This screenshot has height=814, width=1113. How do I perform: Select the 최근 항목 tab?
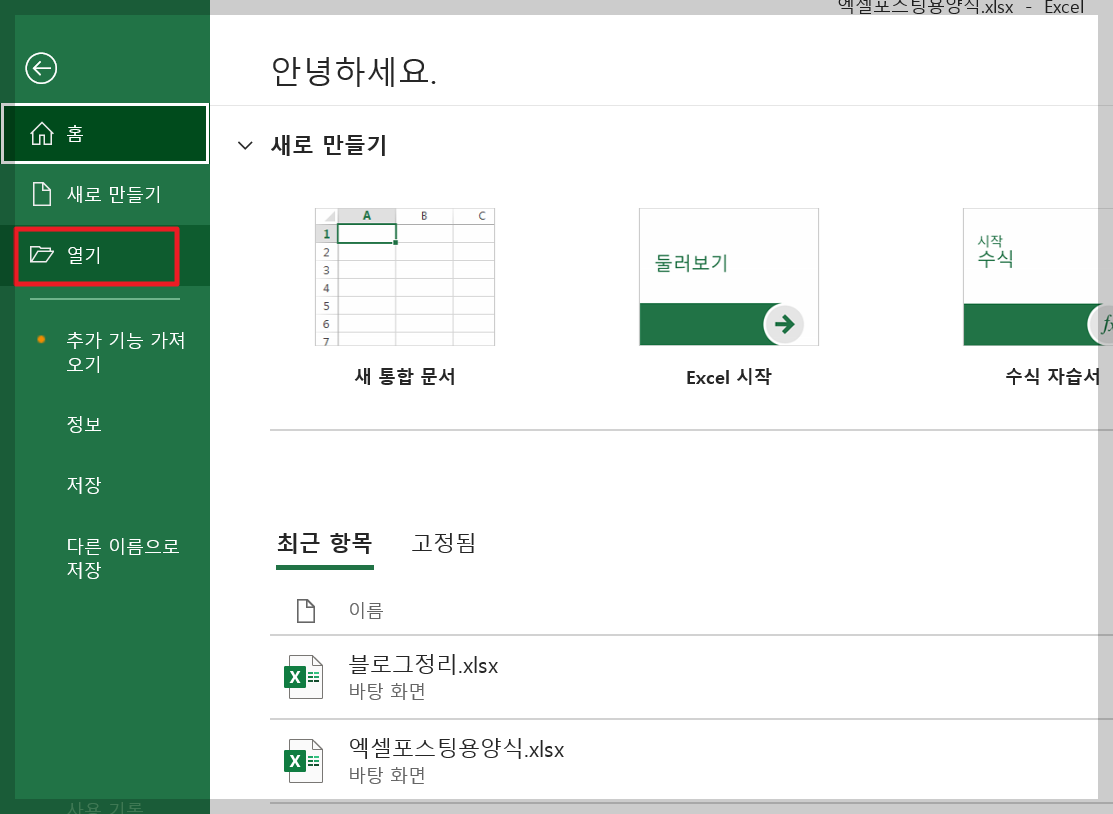(325, 542)
